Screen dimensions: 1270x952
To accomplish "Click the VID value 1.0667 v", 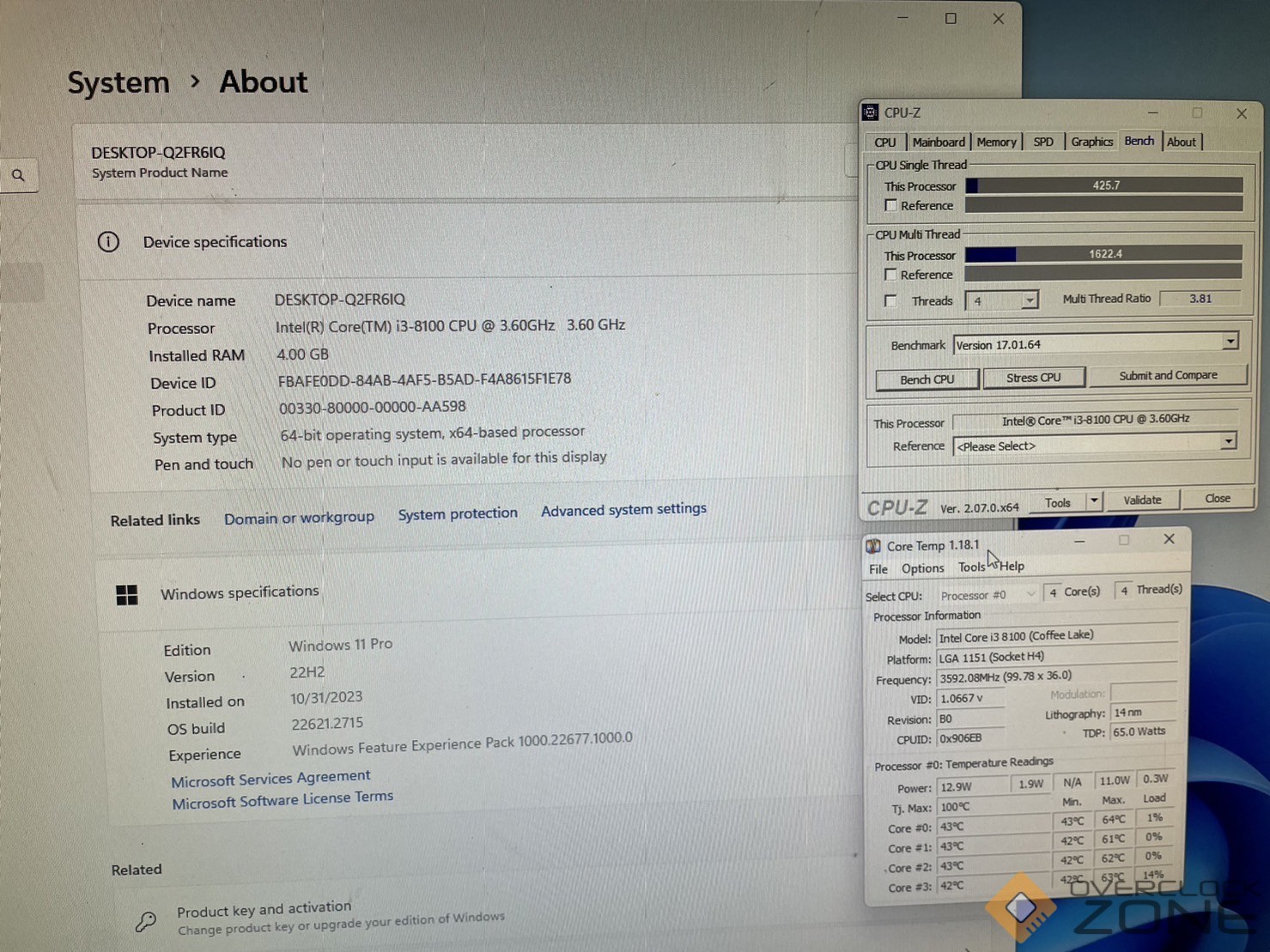I will [970, 699].
